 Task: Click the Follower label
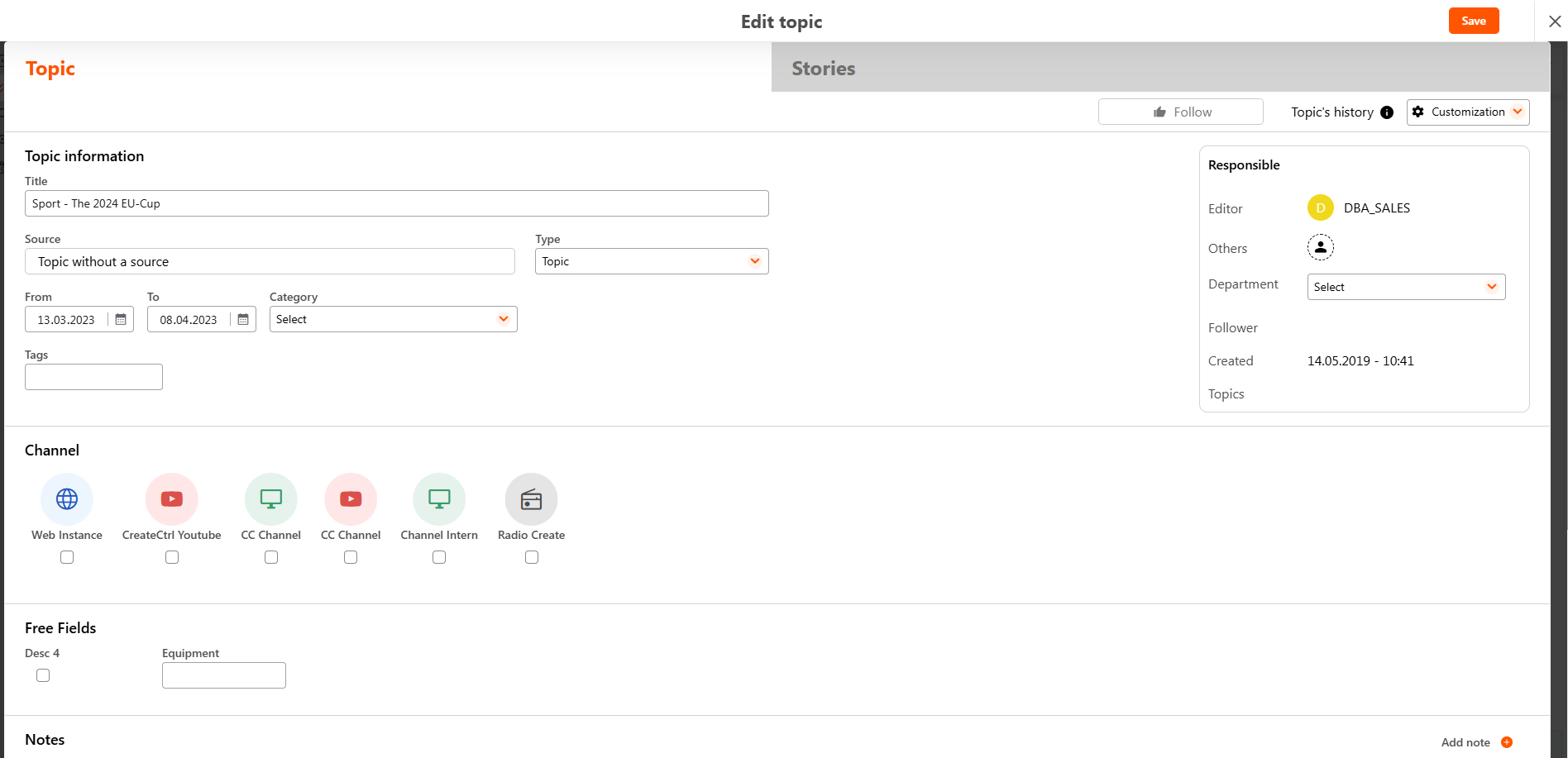pyautogui.click(x=1233, y=327)
